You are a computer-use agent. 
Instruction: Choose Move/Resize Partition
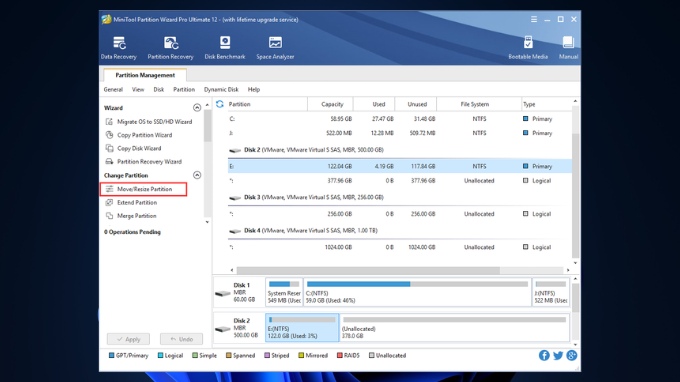click(x=144, y=189)
